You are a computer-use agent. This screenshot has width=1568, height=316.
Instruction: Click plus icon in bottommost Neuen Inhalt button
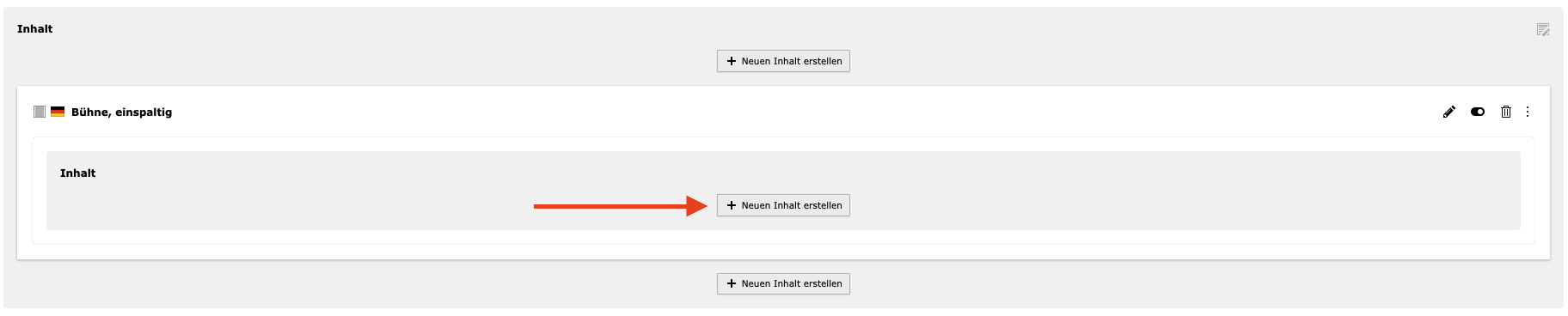tap(732, 283)
